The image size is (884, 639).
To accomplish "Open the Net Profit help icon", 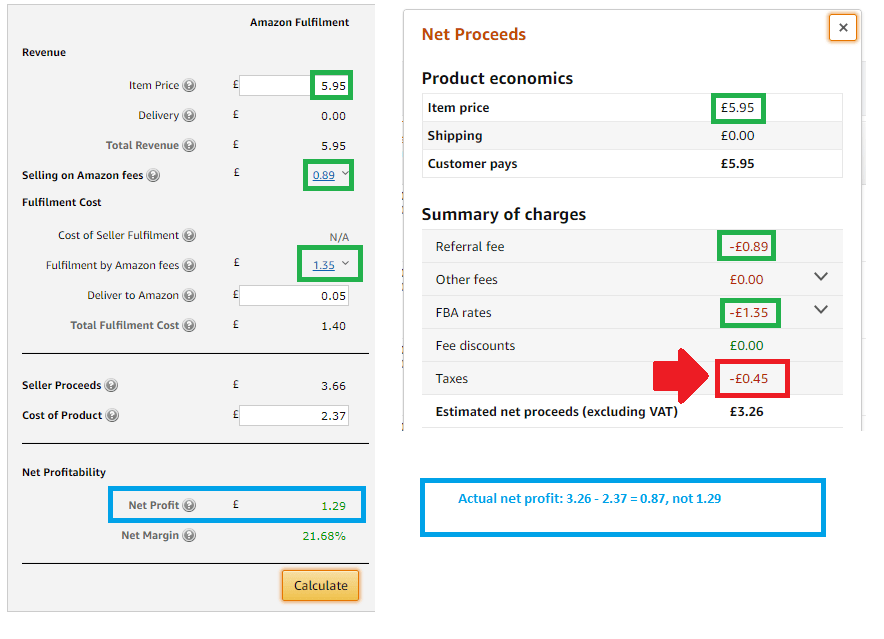I will (x=189, y=504).
